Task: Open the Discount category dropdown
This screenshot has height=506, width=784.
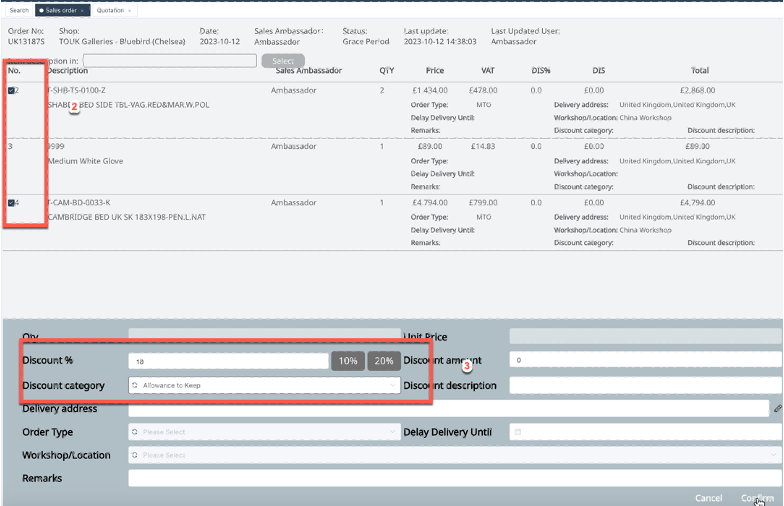Action: [264, 385]
